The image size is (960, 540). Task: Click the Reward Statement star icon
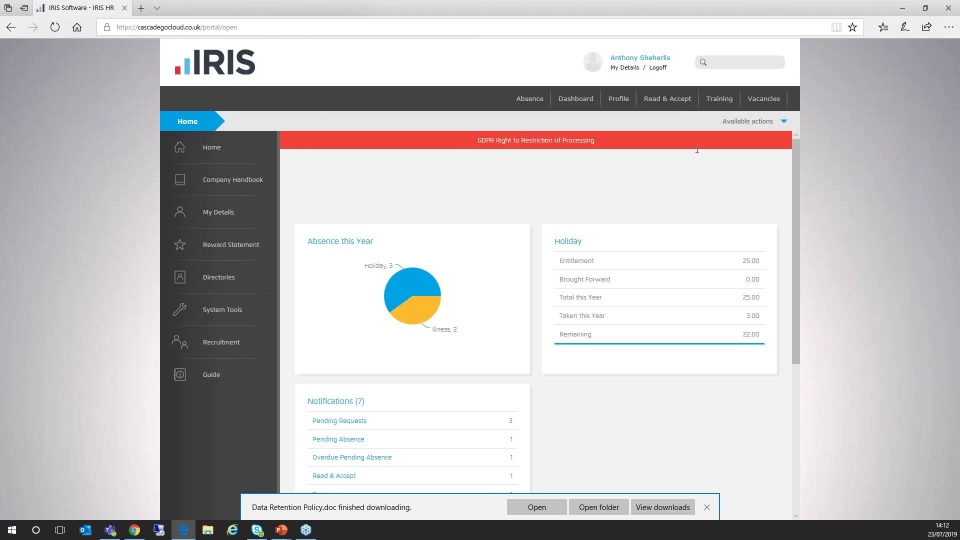(x=179, y=244)
